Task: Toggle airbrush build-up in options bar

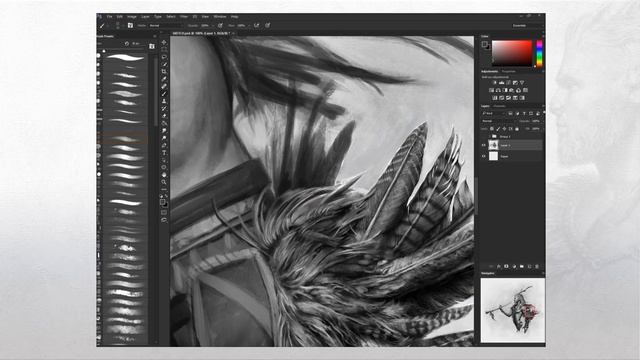Action: point(257,25)
